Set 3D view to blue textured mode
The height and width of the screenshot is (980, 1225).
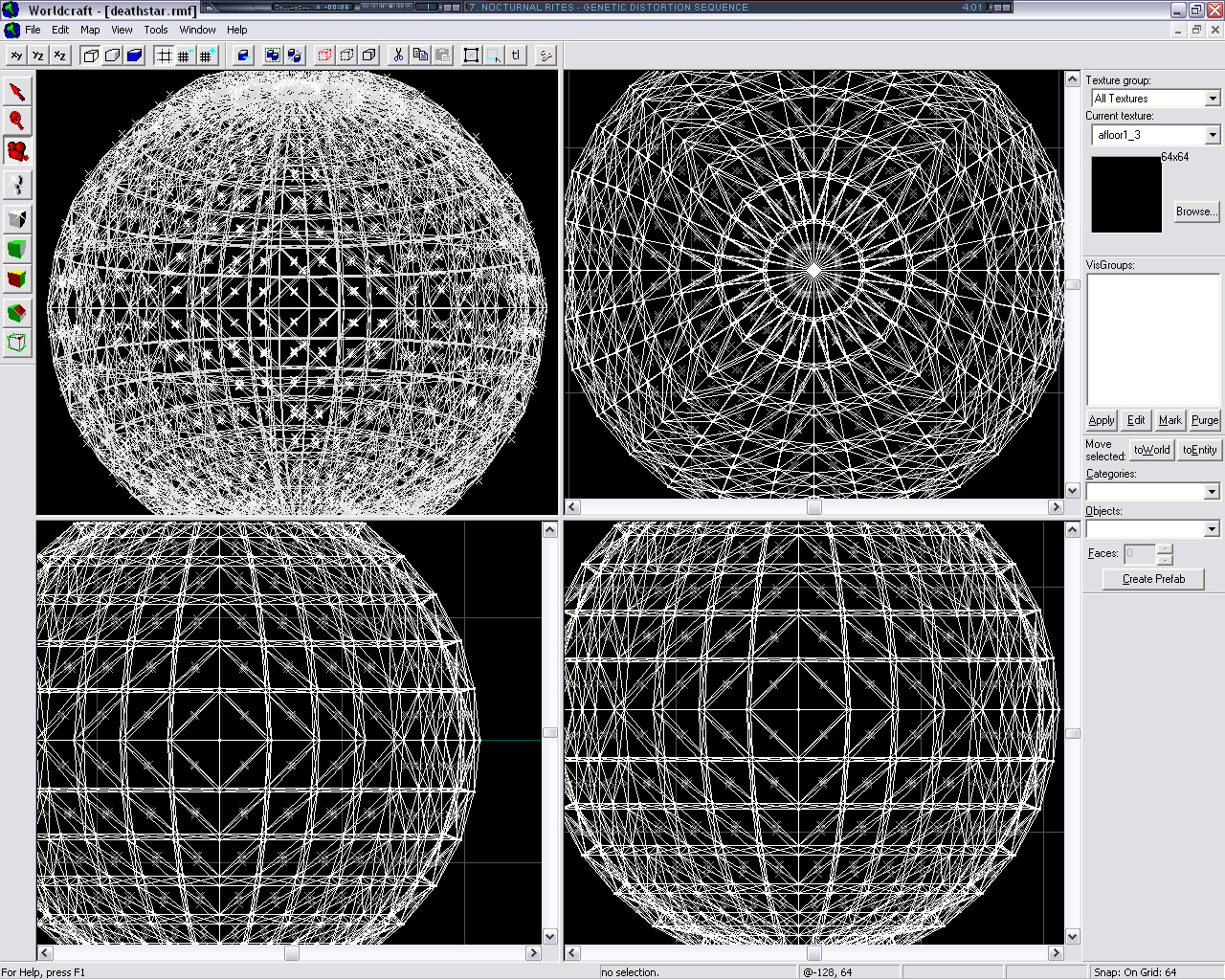135,56
